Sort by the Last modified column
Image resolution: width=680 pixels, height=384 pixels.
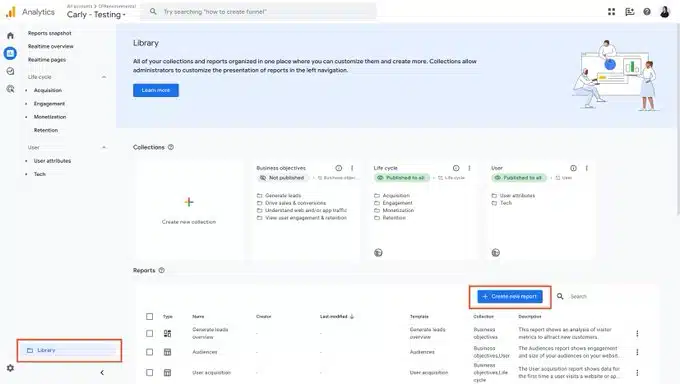(x=337, y=316)
